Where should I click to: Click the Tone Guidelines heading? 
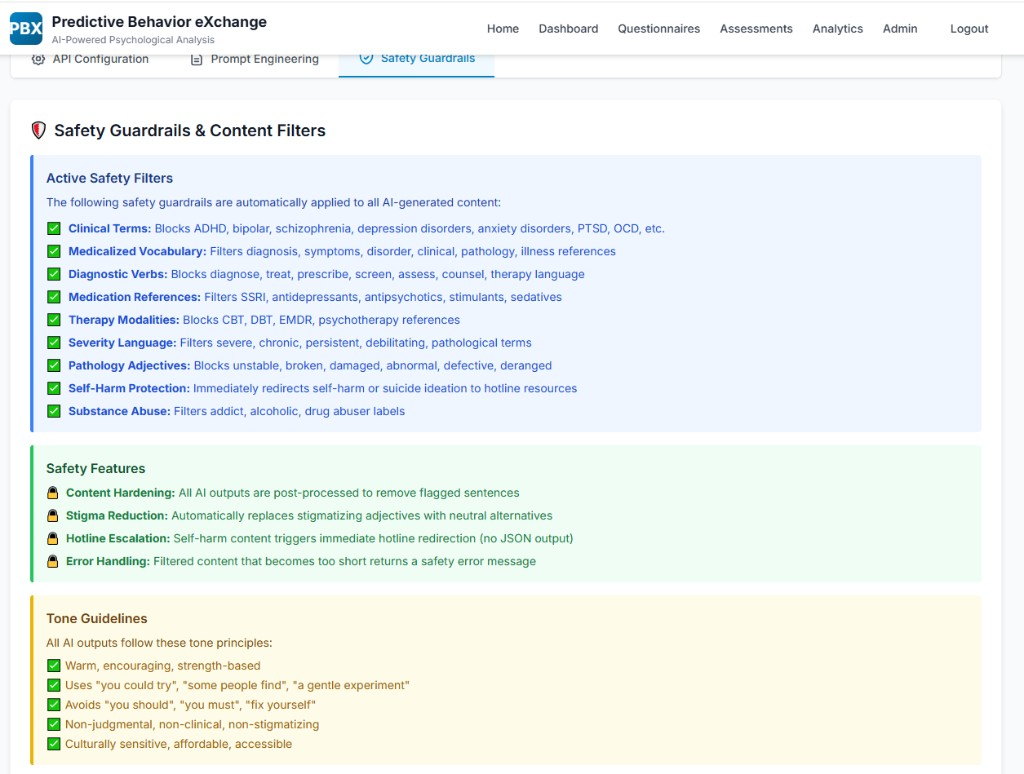[x=97, y=619]
